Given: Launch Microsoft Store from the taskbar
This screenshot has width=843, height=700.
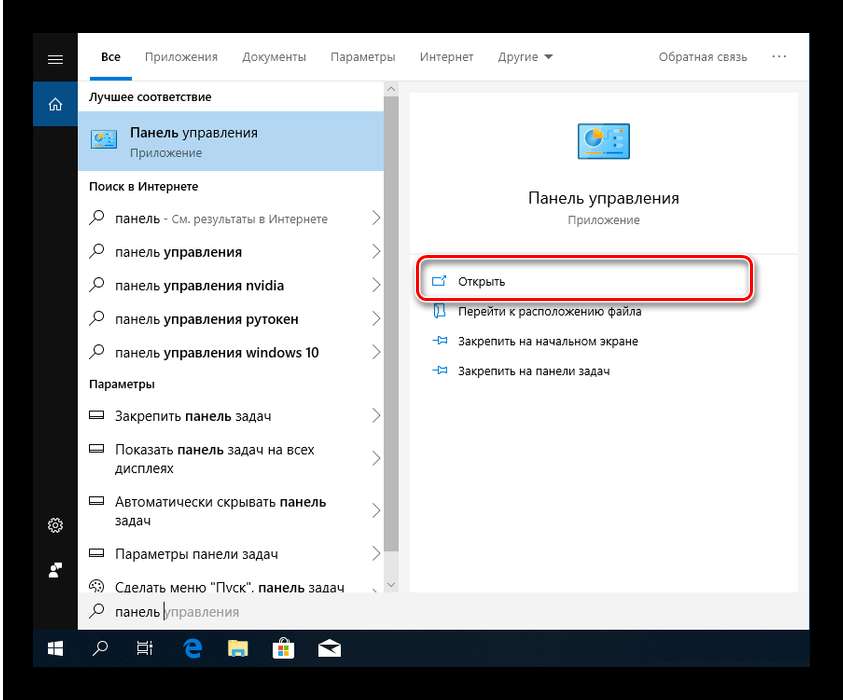Looking at the screenshot, I should [283, 648].
